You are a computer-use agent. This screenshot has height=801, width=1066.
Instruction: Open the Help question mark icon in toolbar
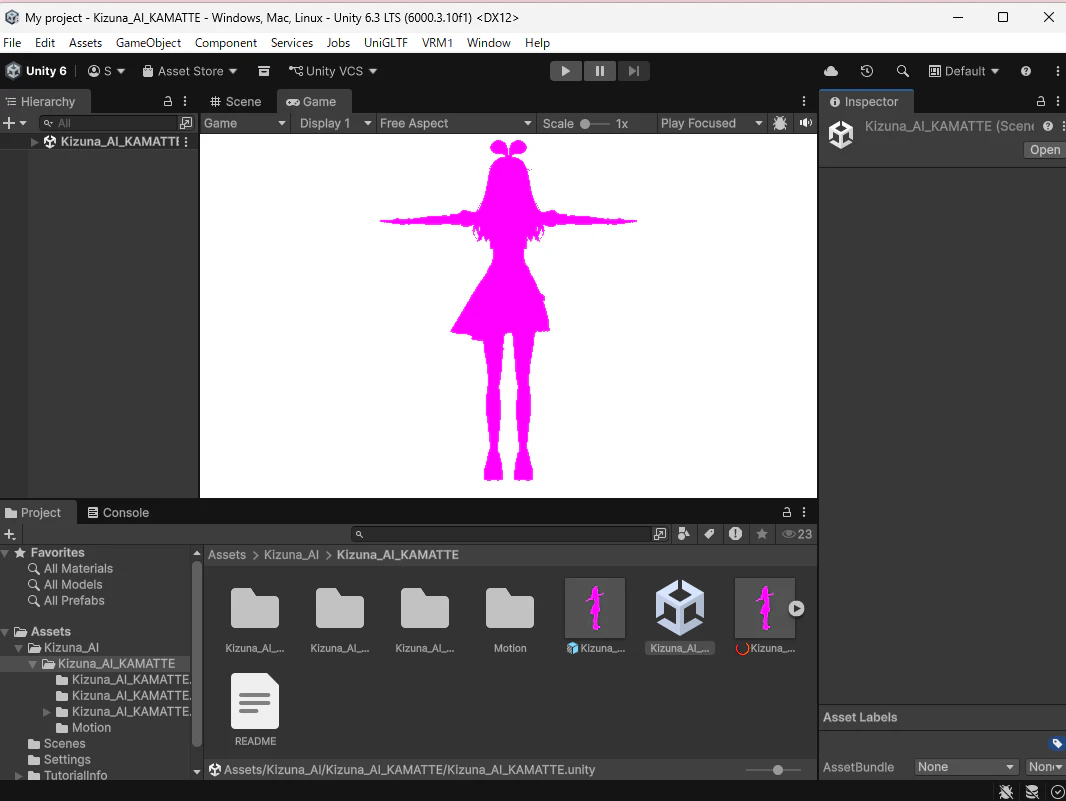tap(1026, 71)
